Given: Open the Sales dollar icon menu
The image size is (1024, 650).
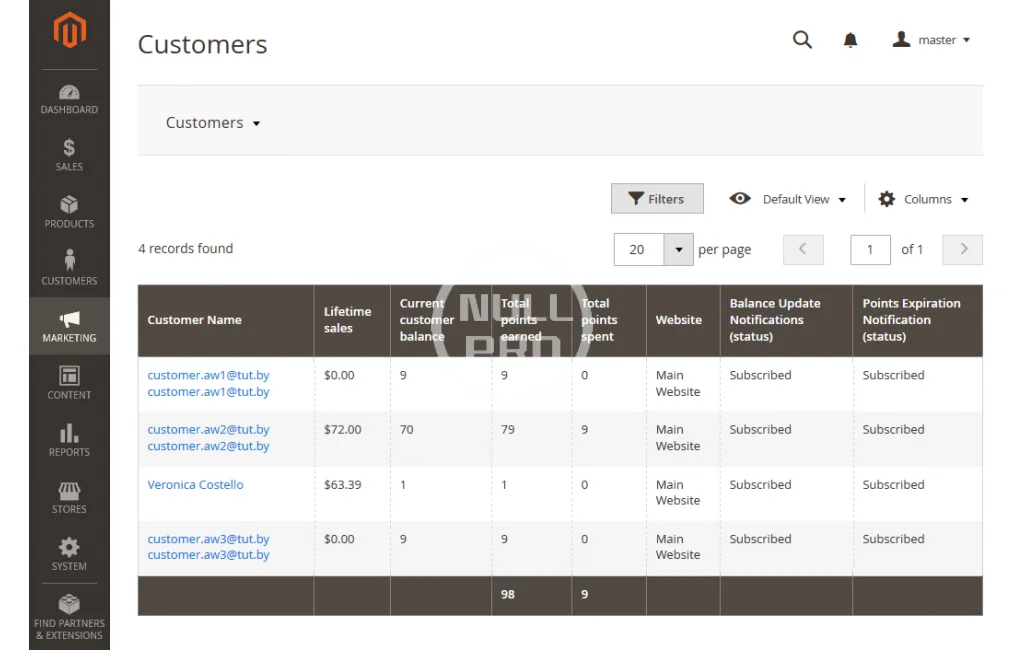Looking at the screenshot, I should pos(69,155).
